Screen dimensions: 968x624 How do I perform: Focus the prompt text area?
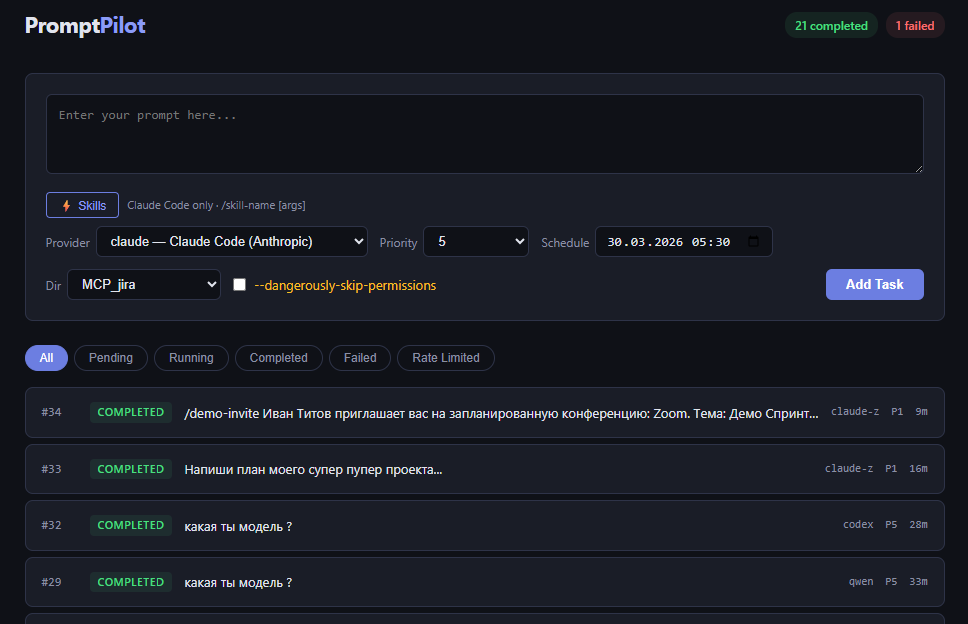(485, 134)
